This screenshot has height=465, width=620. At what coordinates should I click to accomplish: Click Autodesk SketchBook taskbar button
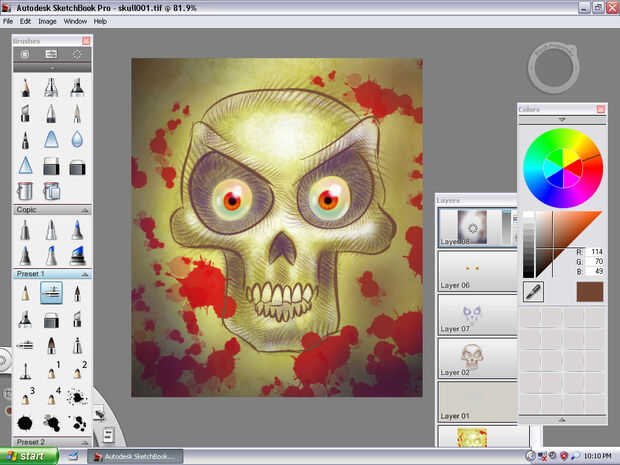(x=135, y=456)
